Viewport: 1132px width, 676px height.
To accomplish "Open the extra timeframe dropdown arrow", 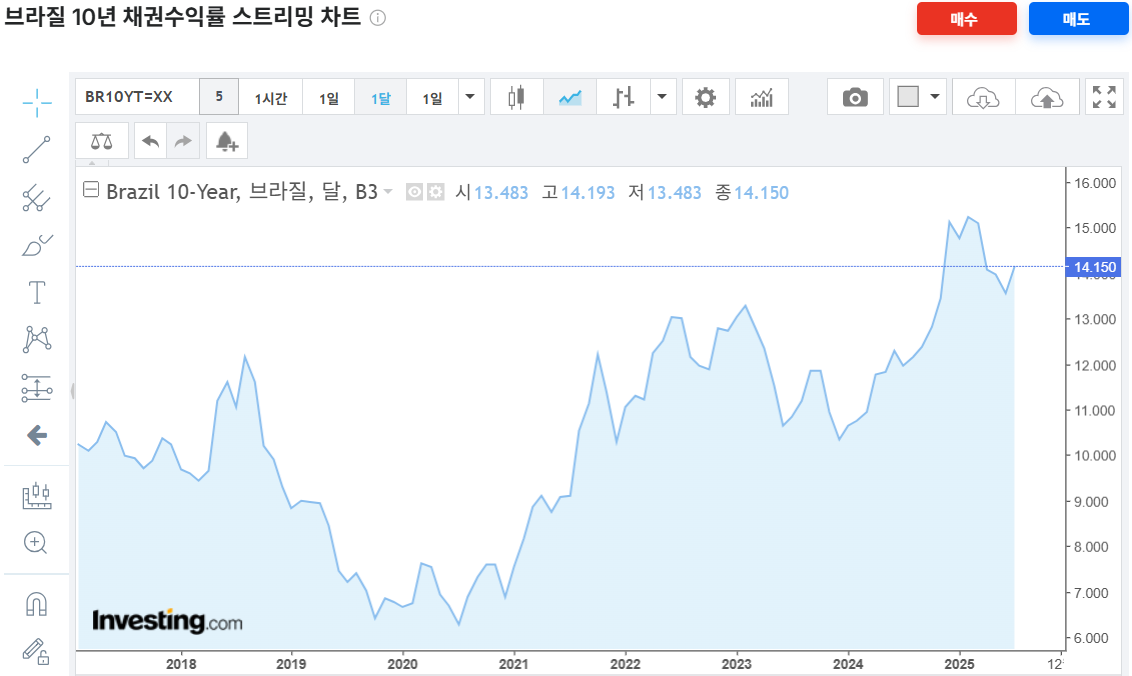I will point(468,96).
